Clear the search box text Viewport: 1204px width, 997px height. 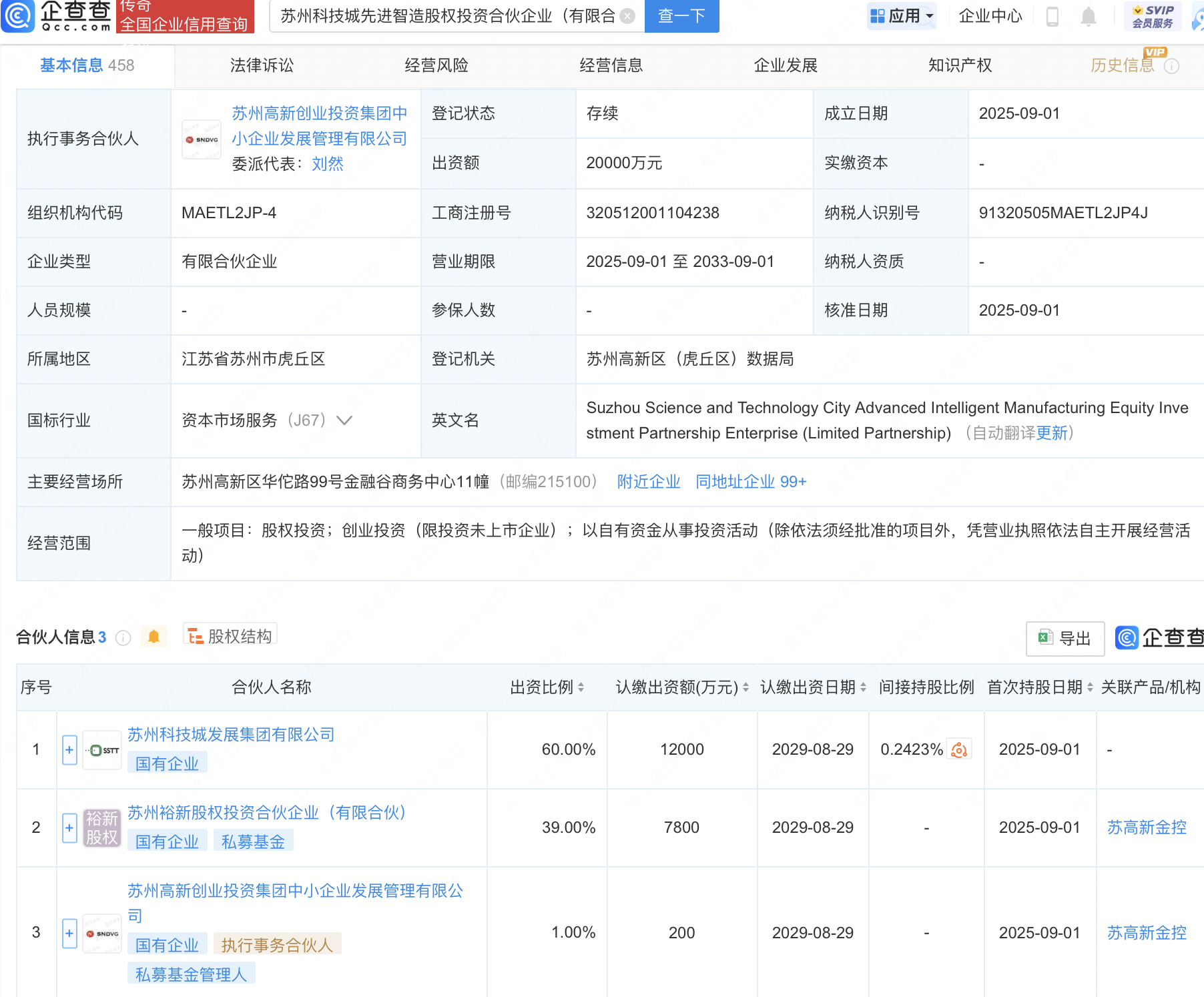click(x=627, y=16)
